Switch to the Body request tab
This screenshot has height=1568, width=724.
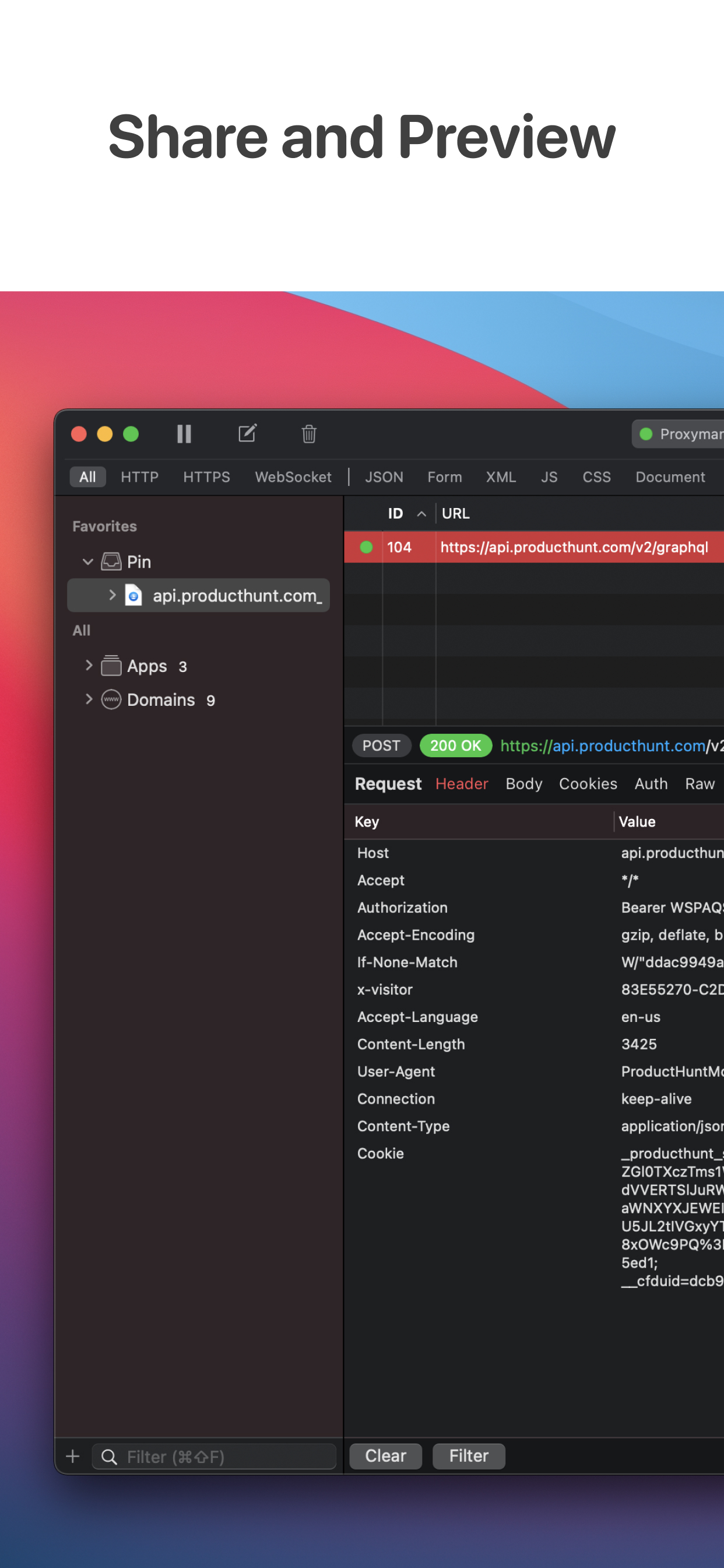(x=523, y=783)
